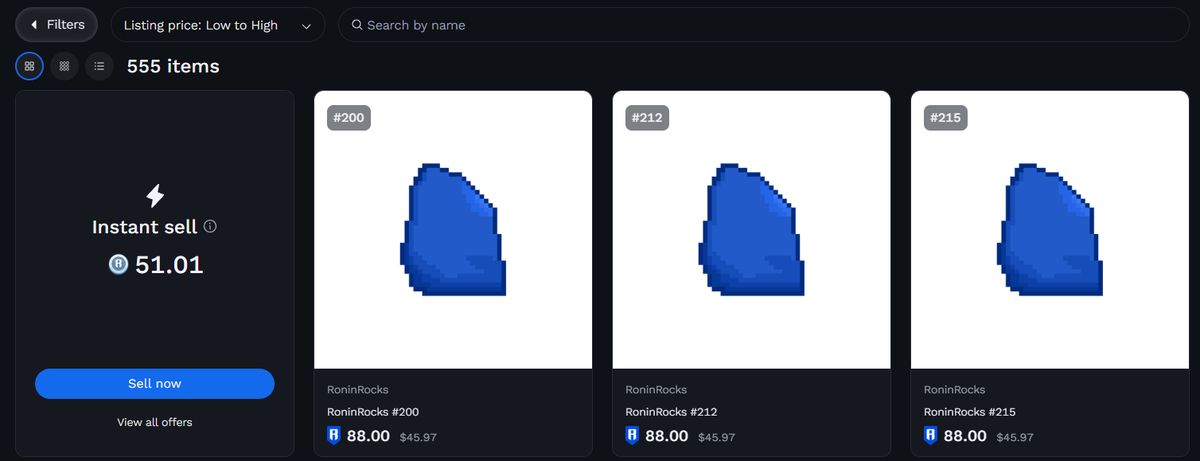
Task: Click the Search by name field
Action: click(x=763, y=25)
